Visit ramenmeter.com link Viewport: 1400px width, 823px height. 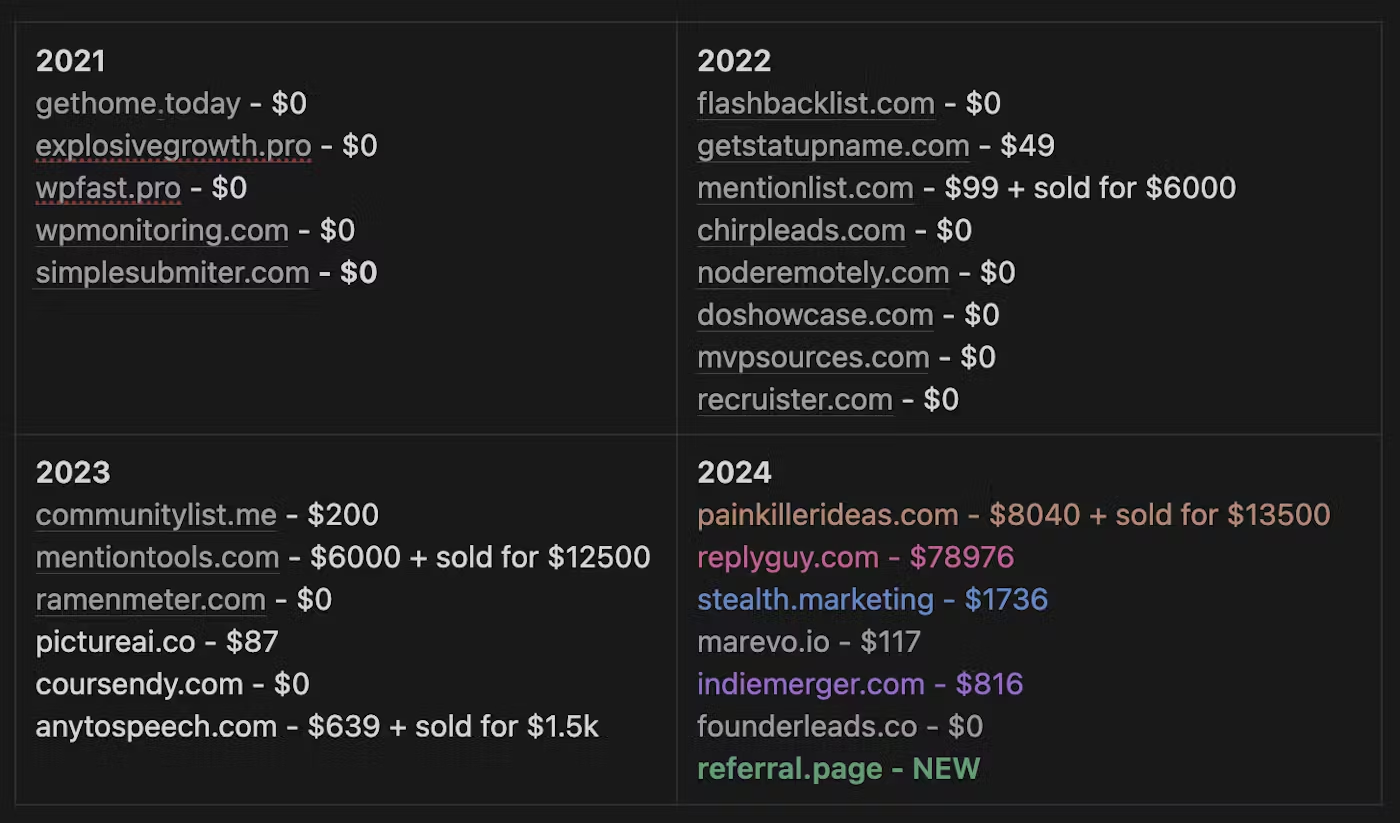[x=151, y=600]
